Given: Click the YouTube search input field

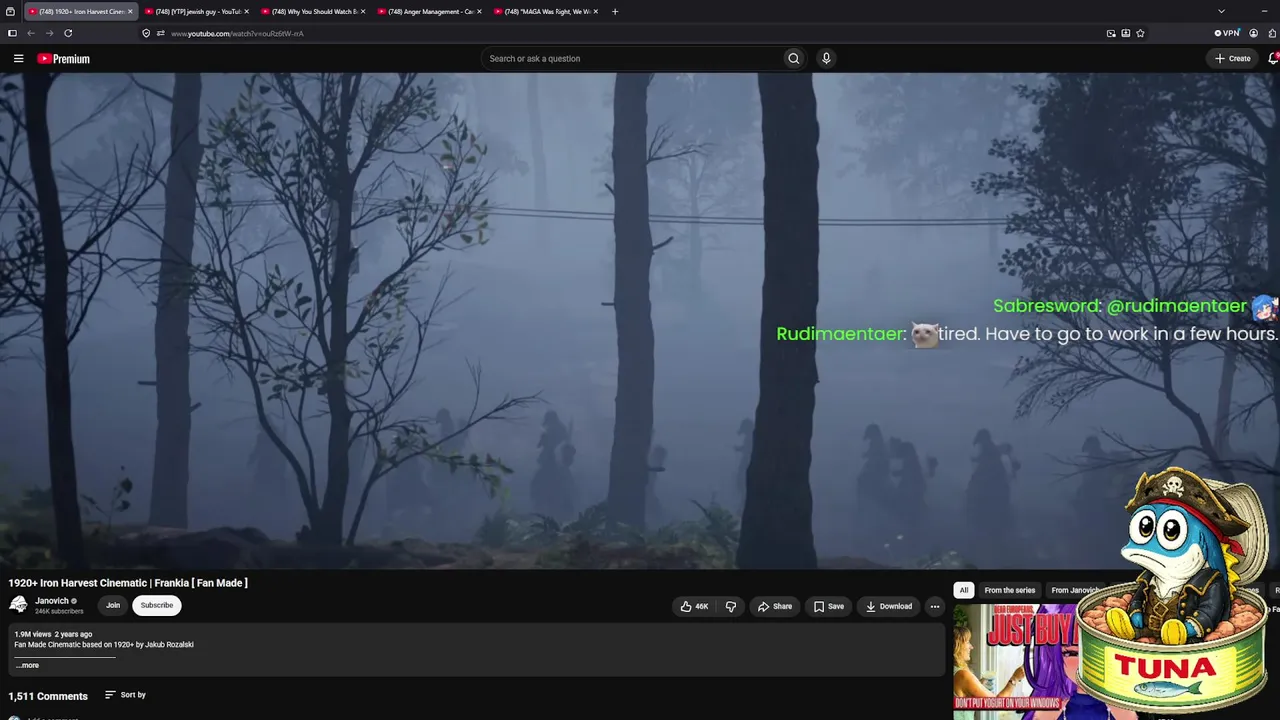Looking at the screenshot, I should [x=630, y=58].
